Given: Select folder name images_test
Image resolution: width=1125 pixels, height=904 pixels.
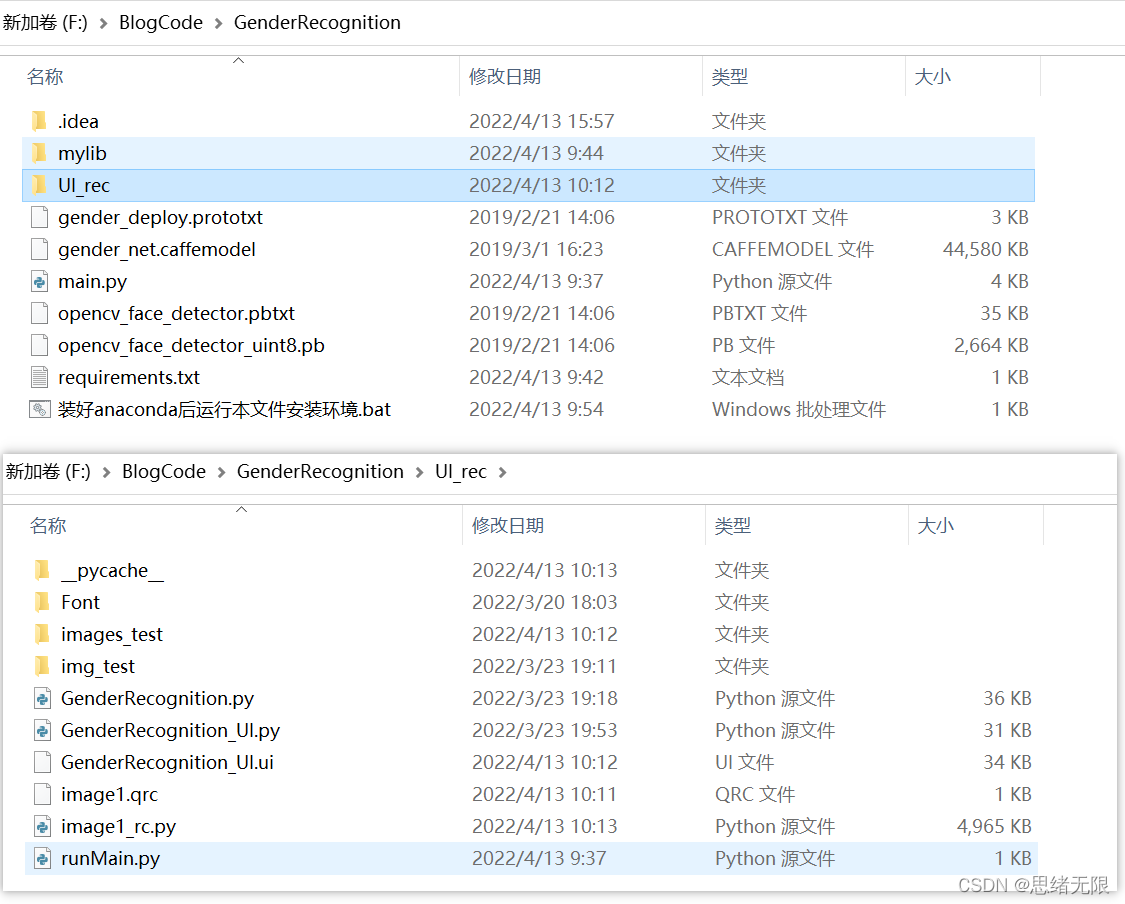Looking at the screenshot, I should click(111, 635).
